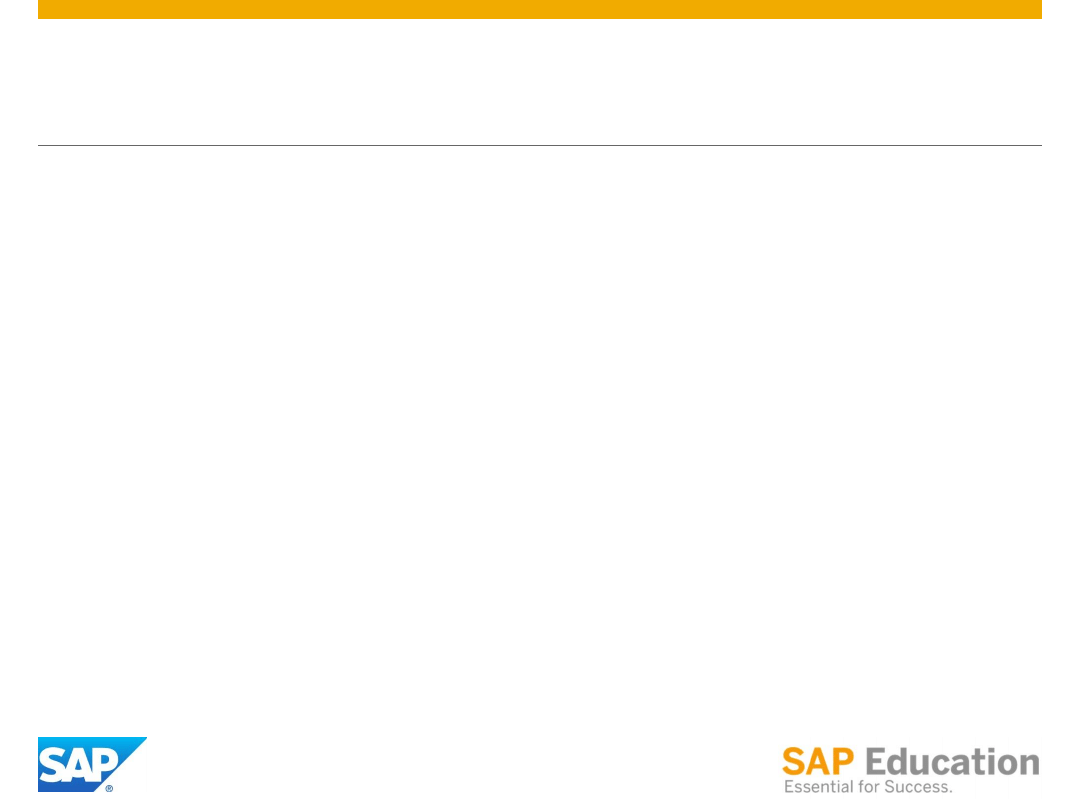Select the word Success in the tagline
Screen dimensions: 1080x810
coord(918,787)
